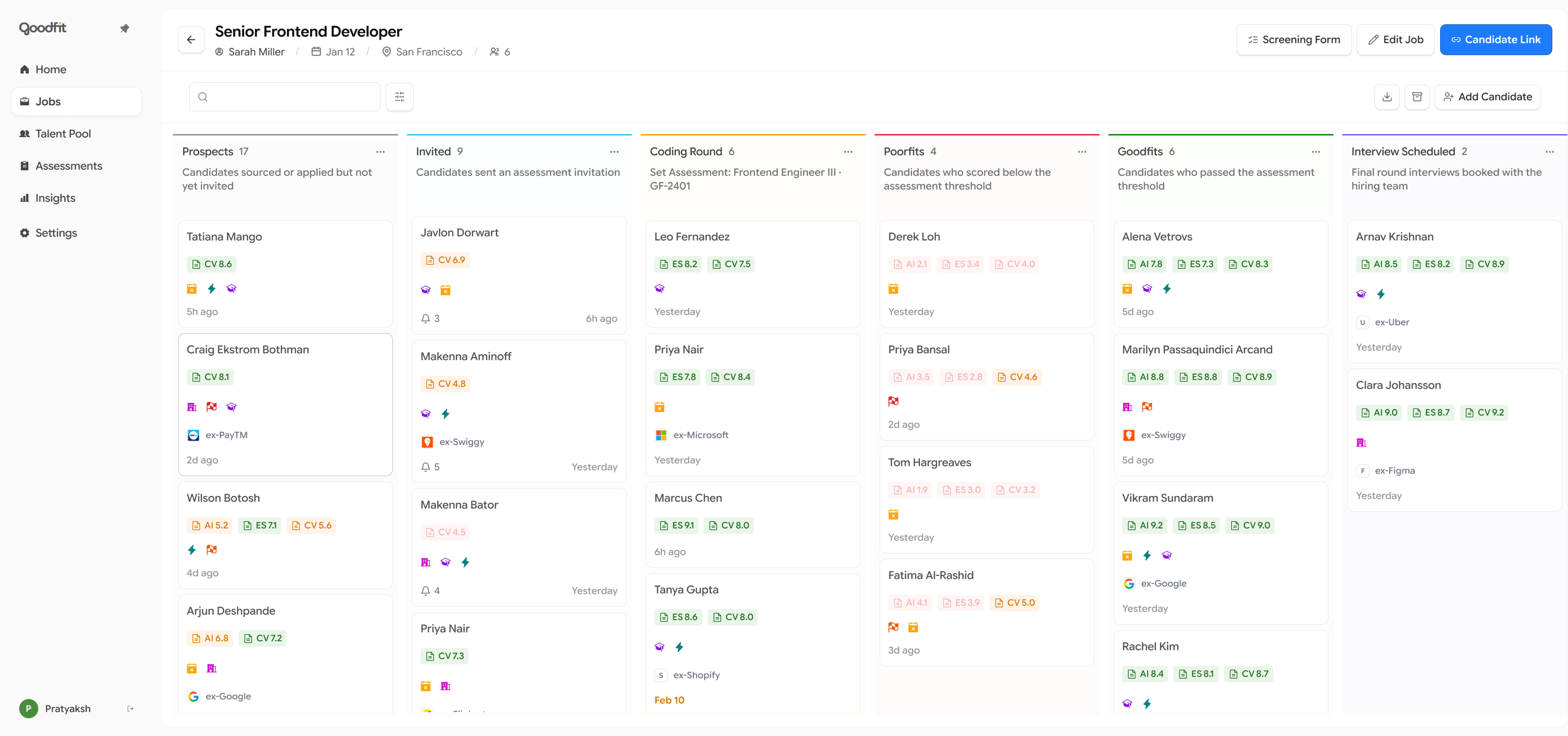The height and width of the screenshot is (736, 1568).
Task: Click the flag icon on Priya Bansal card
Action: 893,401
